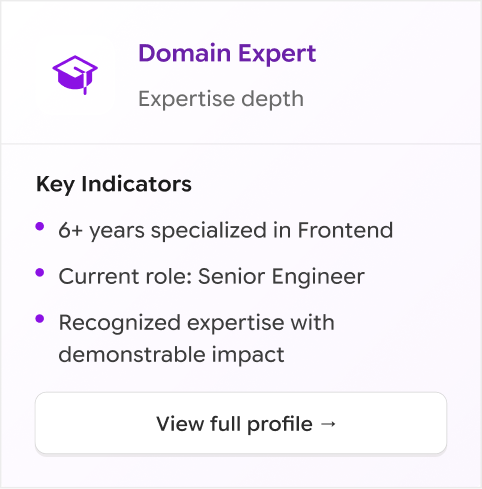This screenshot has width=482, height=489.
Task: Click the Current role: Senior Engineer item
Action: [x=211, y=277]
